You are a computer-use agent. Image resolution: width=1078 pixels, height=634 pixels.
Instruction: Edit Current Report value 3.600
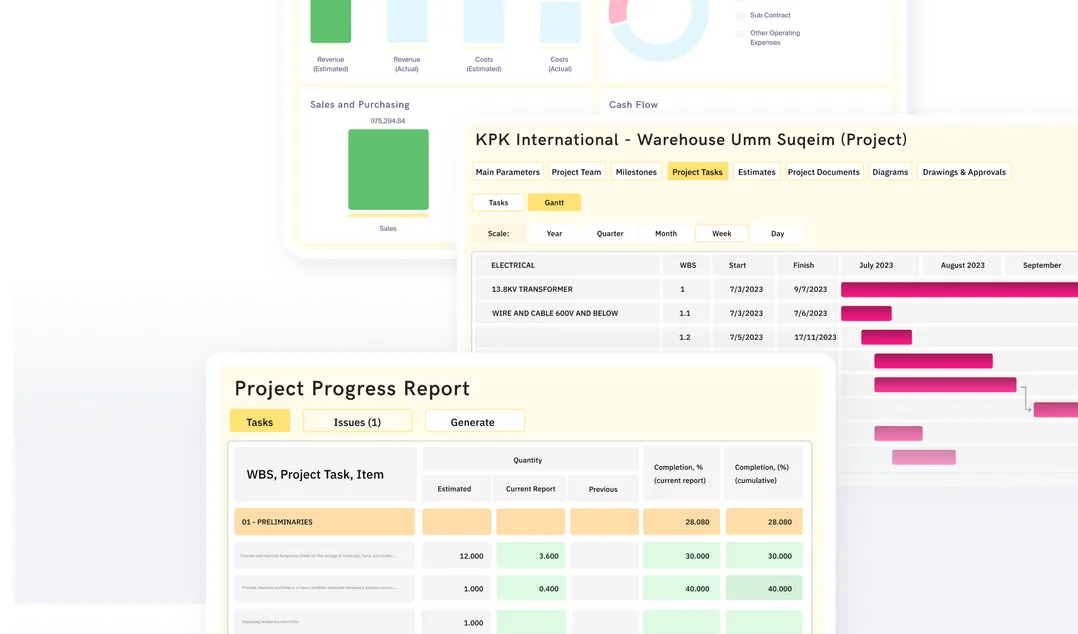pos(531,556)
